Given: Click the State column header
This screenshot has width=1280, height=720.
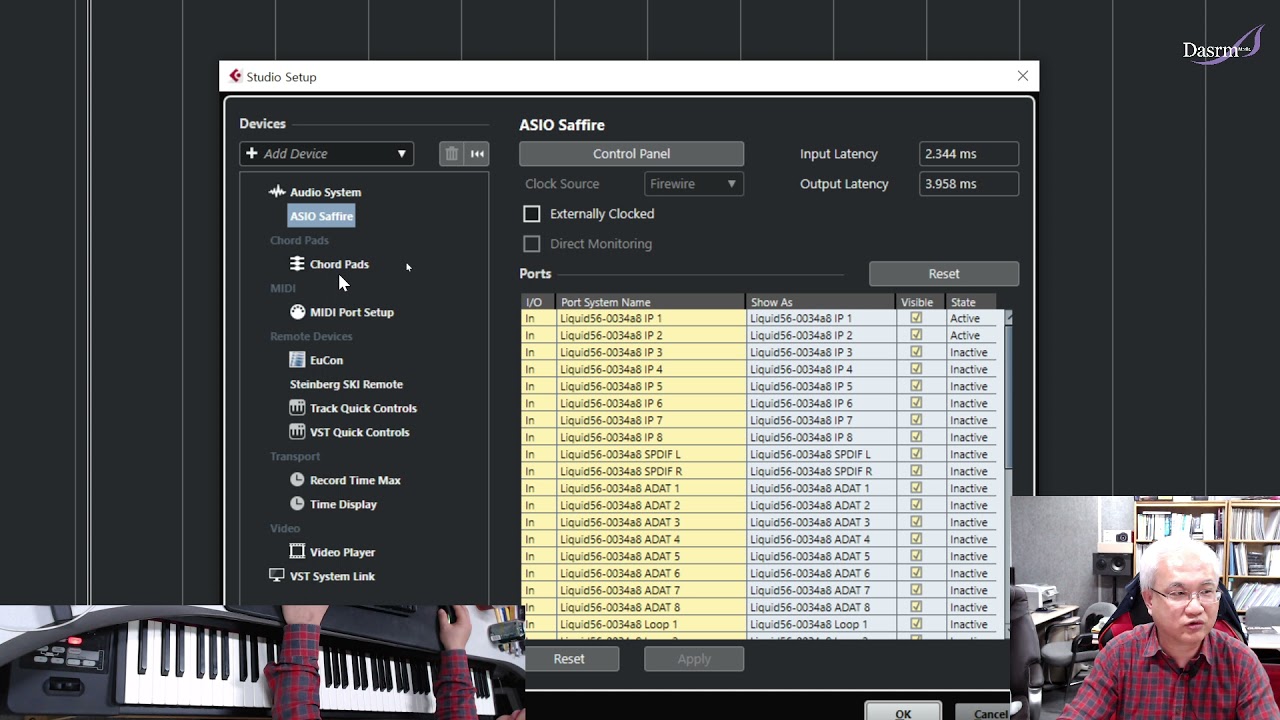Looking at the screenshot, I should (x=971, y=302).
